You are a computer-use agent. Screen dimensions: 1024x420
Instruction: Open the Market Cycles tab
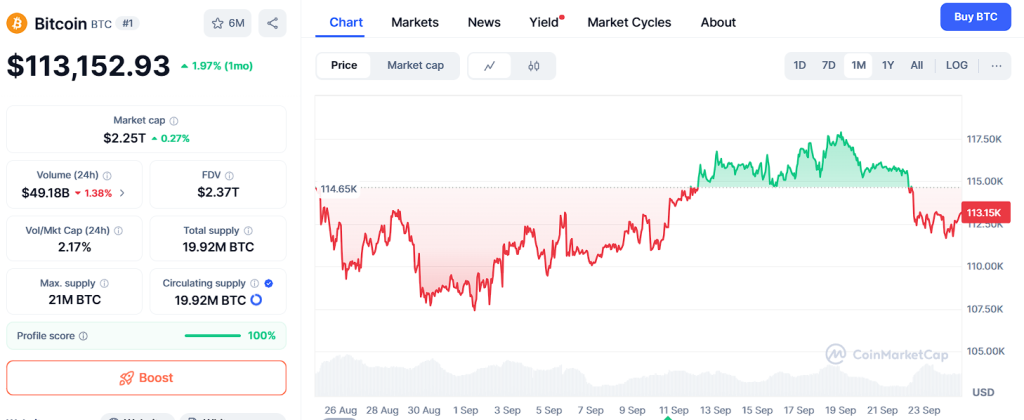(x=629, y=22)
